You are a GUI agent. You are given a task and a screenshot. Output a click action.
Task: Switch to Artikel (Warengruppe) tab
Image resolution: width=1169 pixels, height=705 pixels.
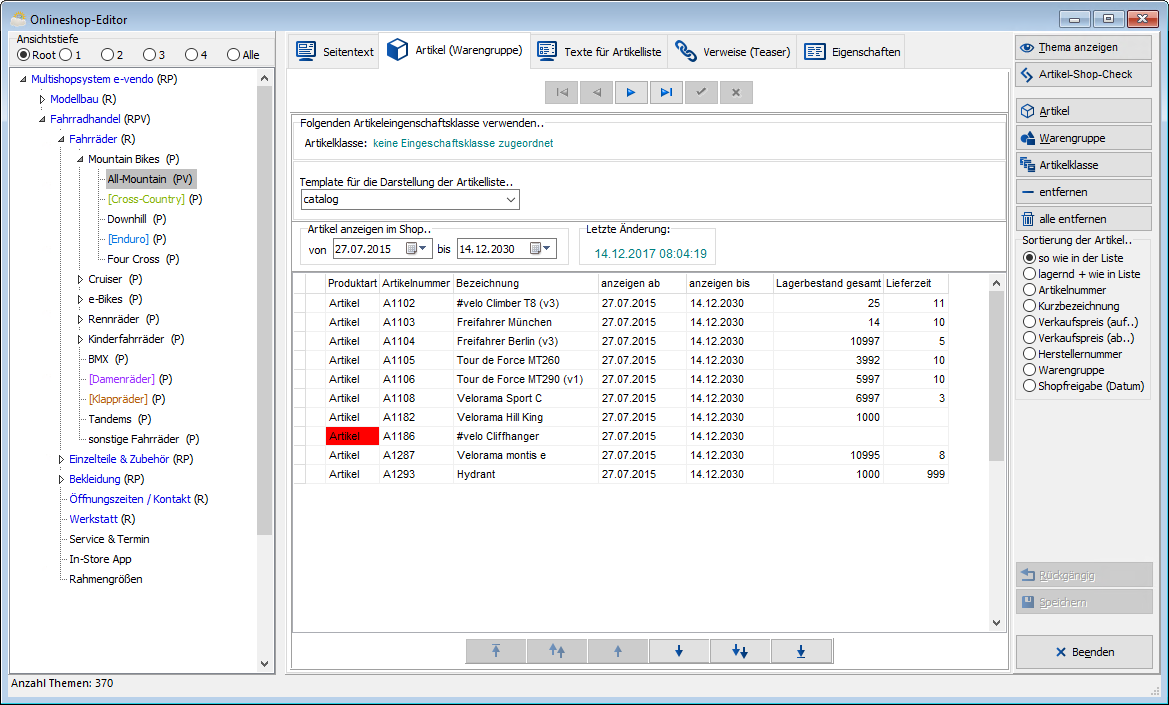point(455,51)
